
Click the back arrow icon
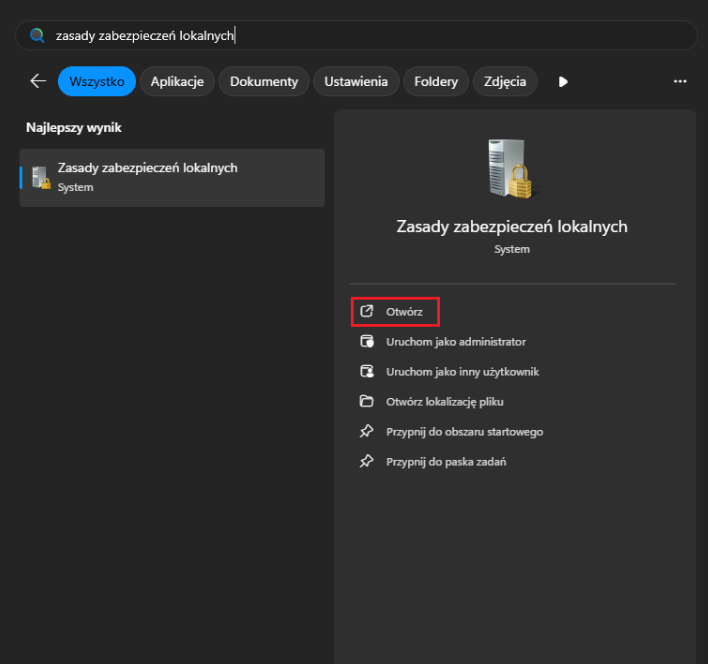click(x=38, y=81)
